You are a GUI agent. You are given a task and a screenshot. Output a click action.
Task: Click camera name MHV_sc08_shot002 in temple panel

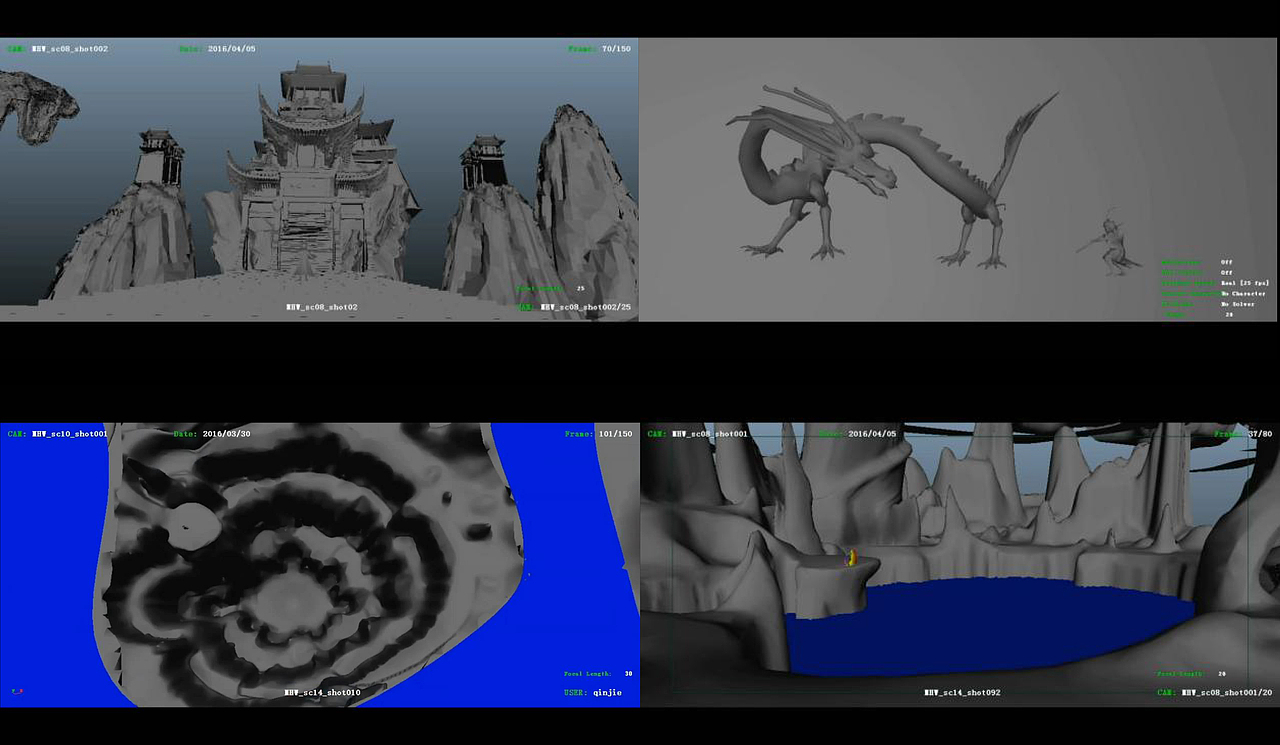tap(70, 48)
